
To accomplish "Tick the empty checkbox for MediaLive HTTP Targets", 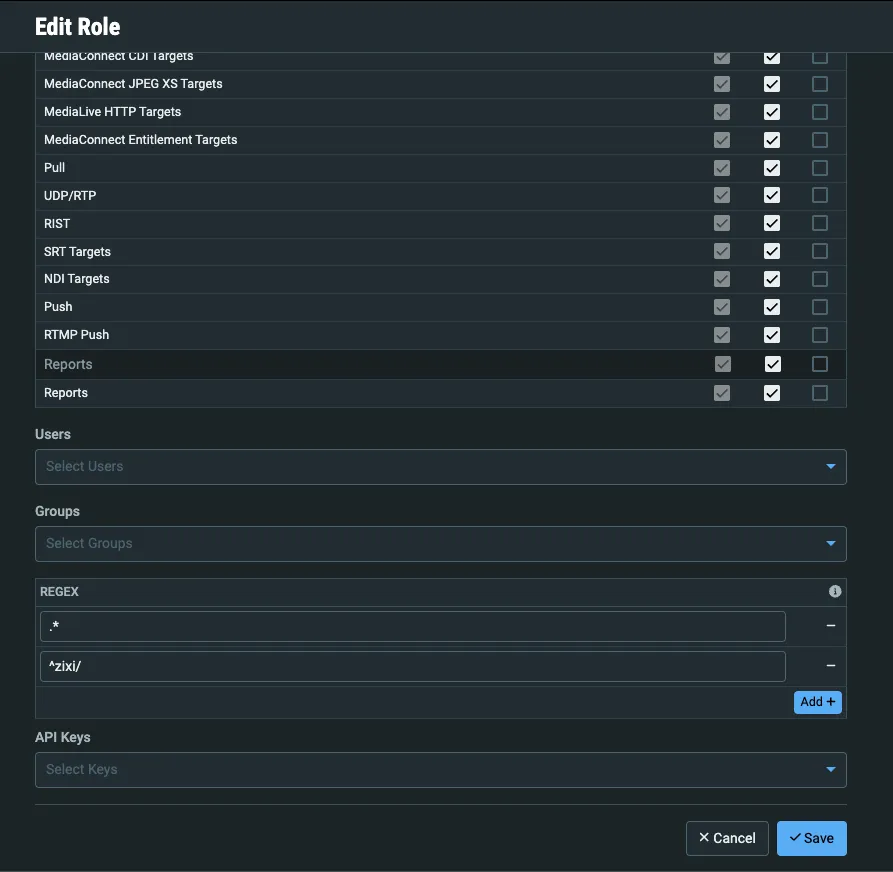I will tap(820, 112).
